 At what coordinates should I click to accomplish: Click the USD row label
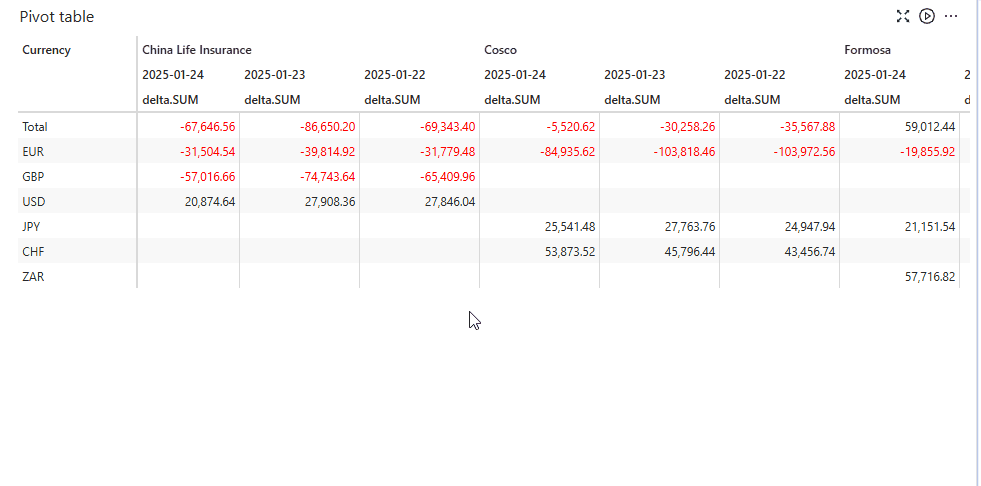pyautogui.click(x=33, y=202)
